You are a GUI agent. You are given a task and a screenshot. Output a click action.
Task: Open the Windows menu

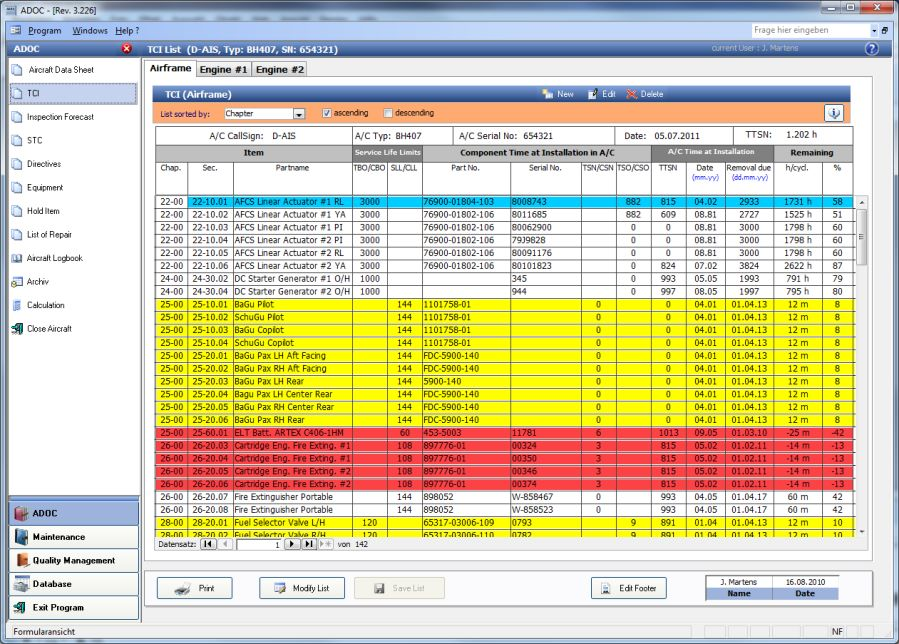tap(92, 31)
